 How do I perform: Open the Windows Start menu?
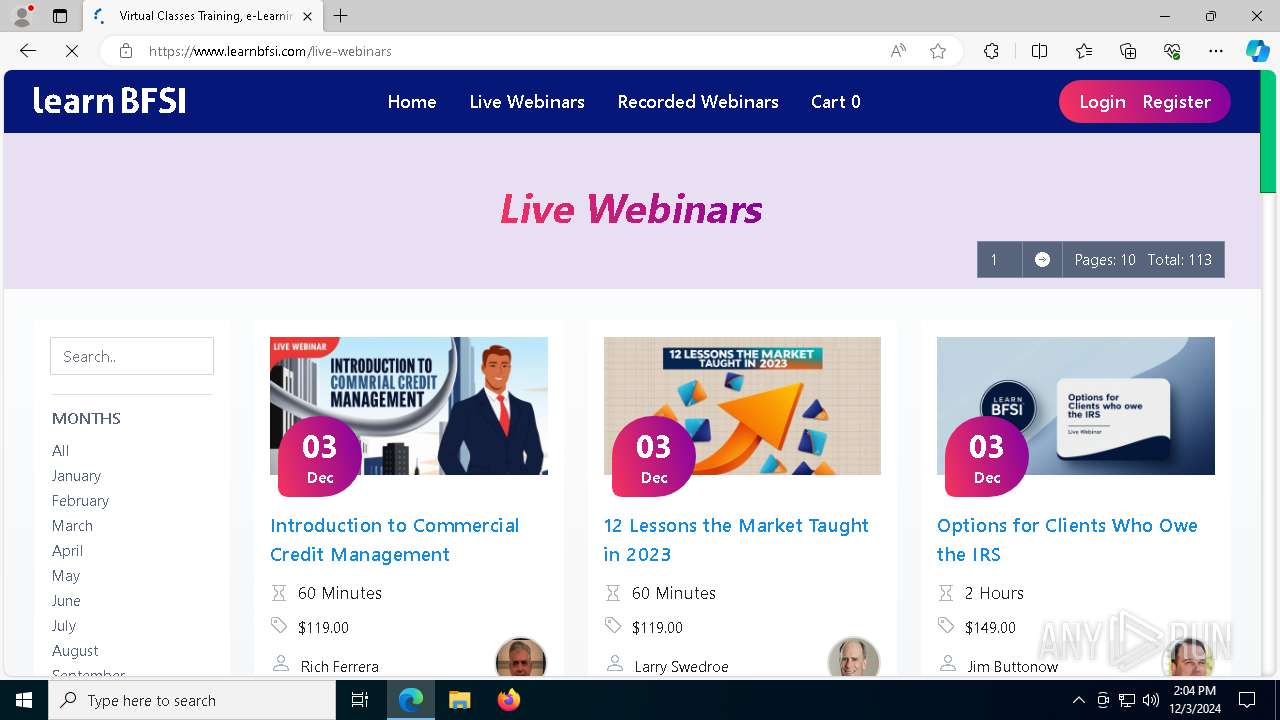click(x=24, y=700)
